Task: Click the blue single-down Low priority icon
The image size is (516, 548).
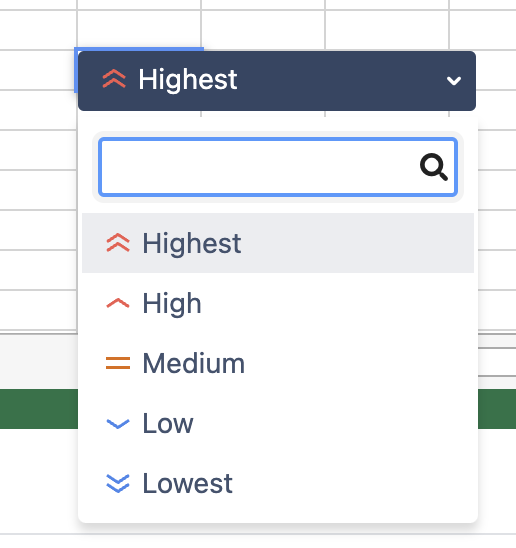Action: coord(118,424)
